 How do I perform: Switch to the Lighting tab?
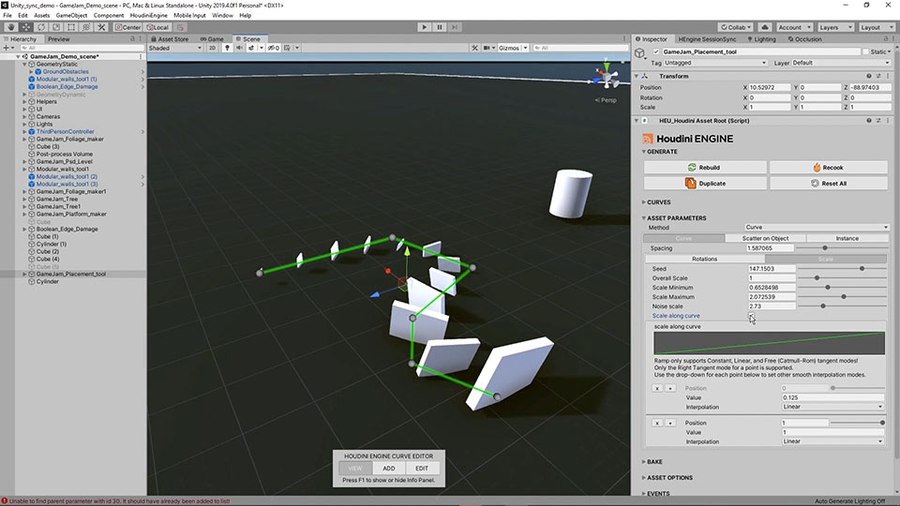pos(762,39)
